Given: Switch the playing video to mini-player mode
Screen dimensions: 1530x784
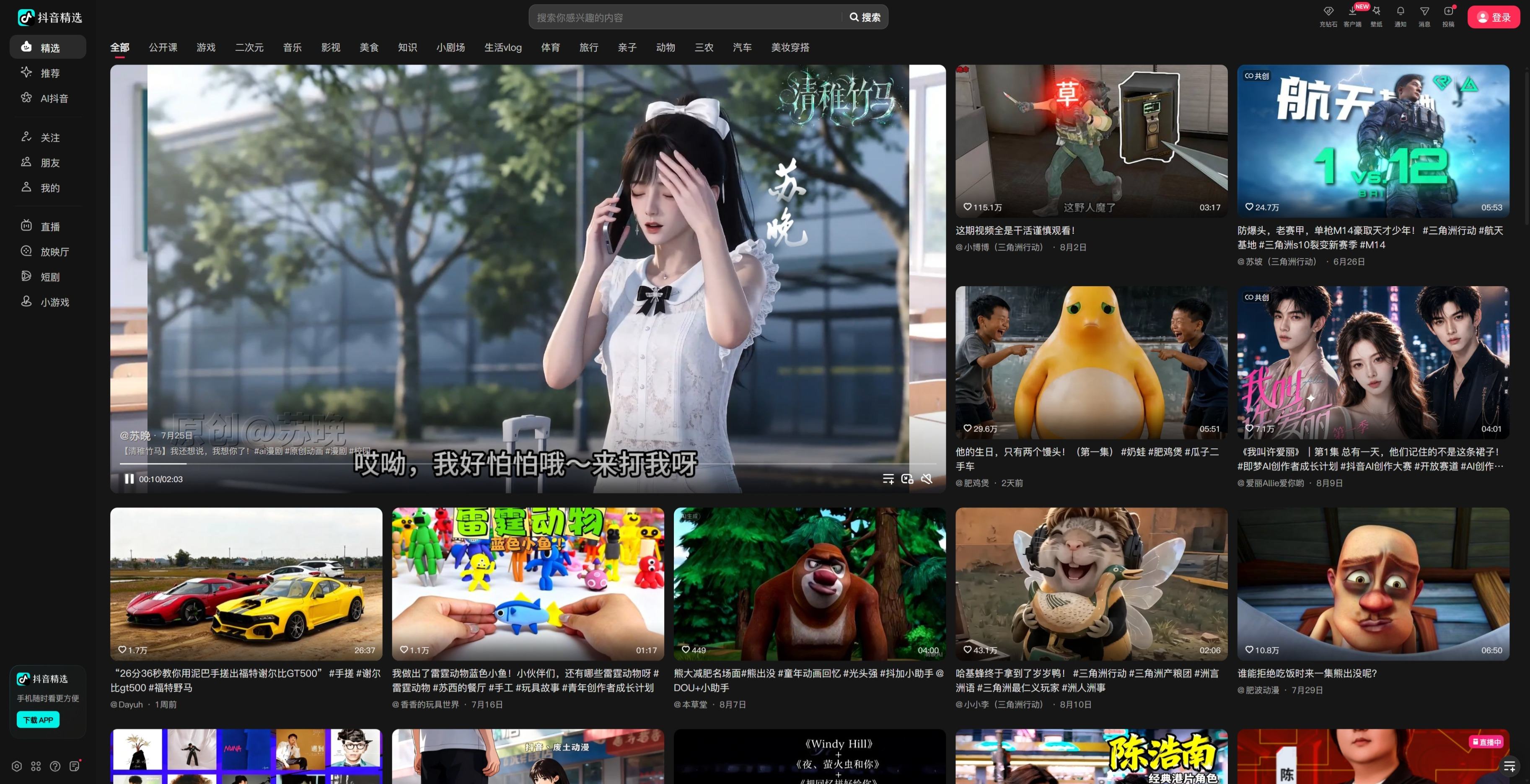Looking at the screenshot, I should click(x=907, y=479).
